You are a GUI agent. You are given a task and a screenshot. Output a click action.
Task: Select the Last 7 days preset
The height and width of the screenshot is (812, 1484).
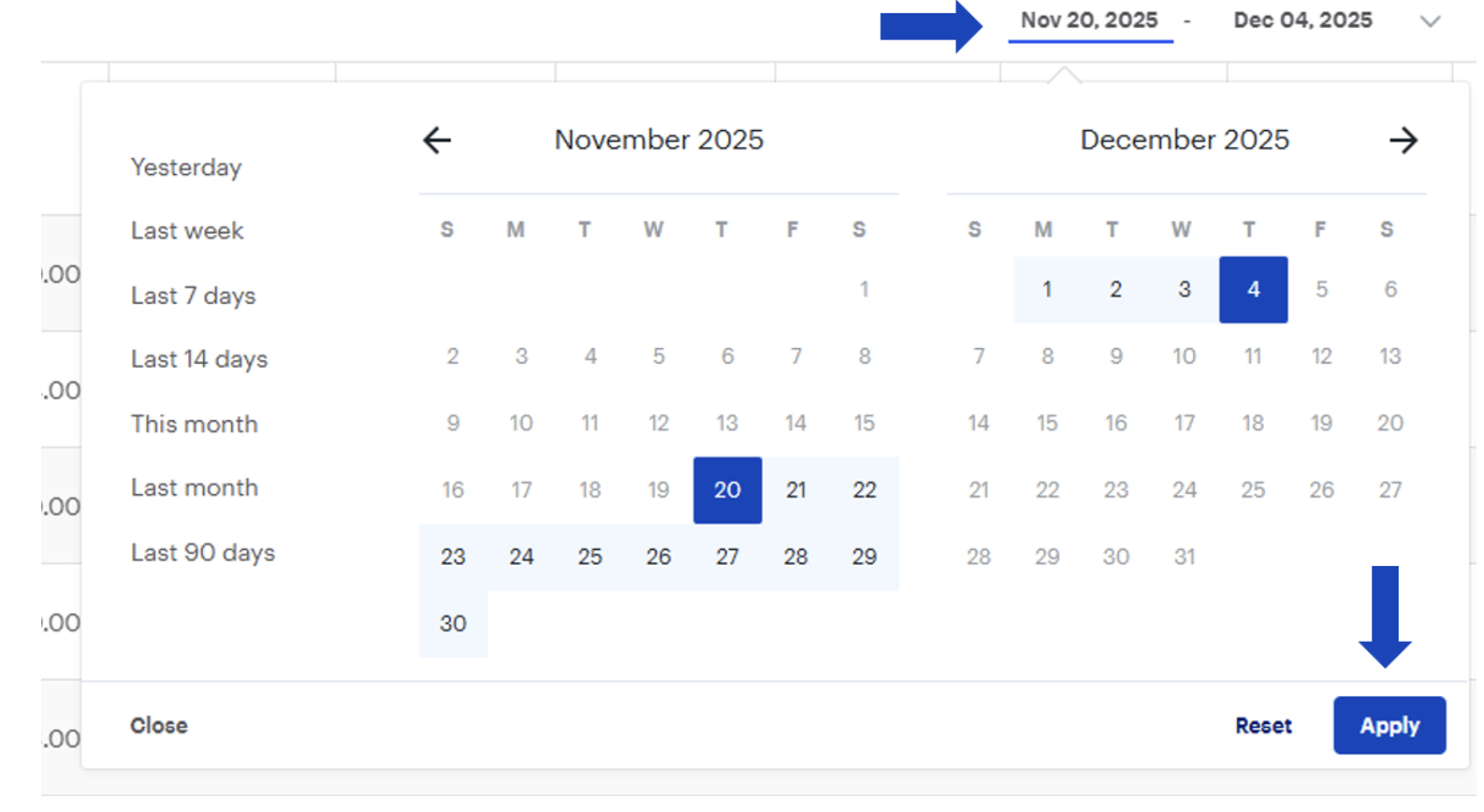click(193, 296)
